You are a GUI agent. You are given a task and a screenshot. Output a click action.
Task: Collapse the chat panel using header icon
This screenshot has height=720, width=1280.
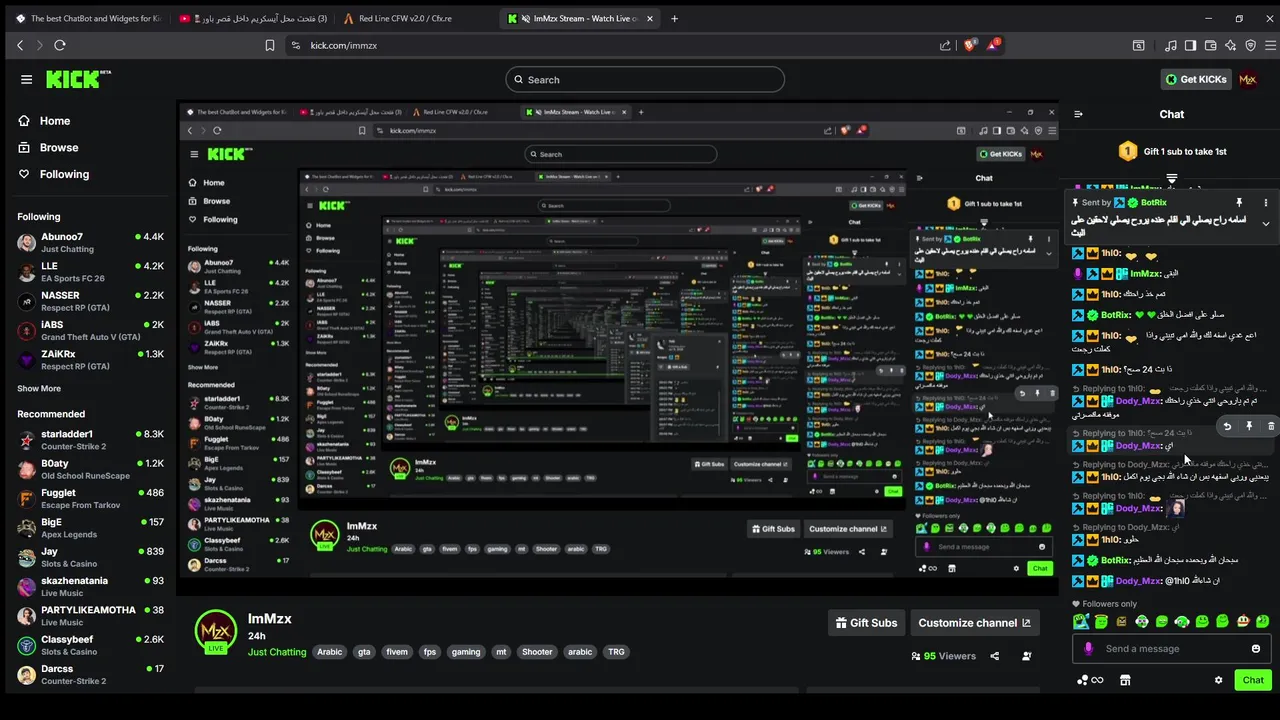(x=1078, y=114)
